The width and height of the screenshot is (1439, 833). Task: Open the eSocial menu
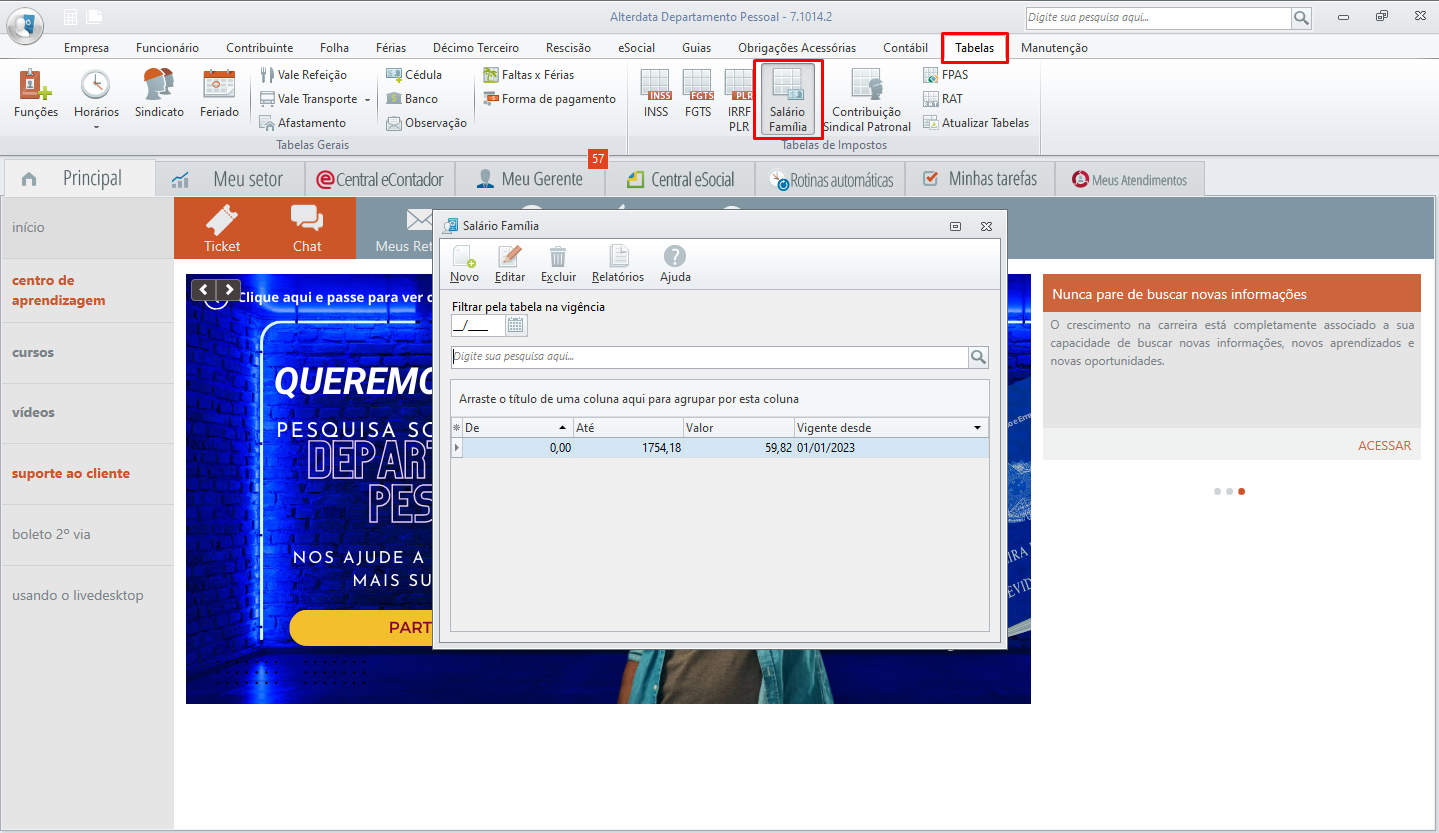pos(636,48)
